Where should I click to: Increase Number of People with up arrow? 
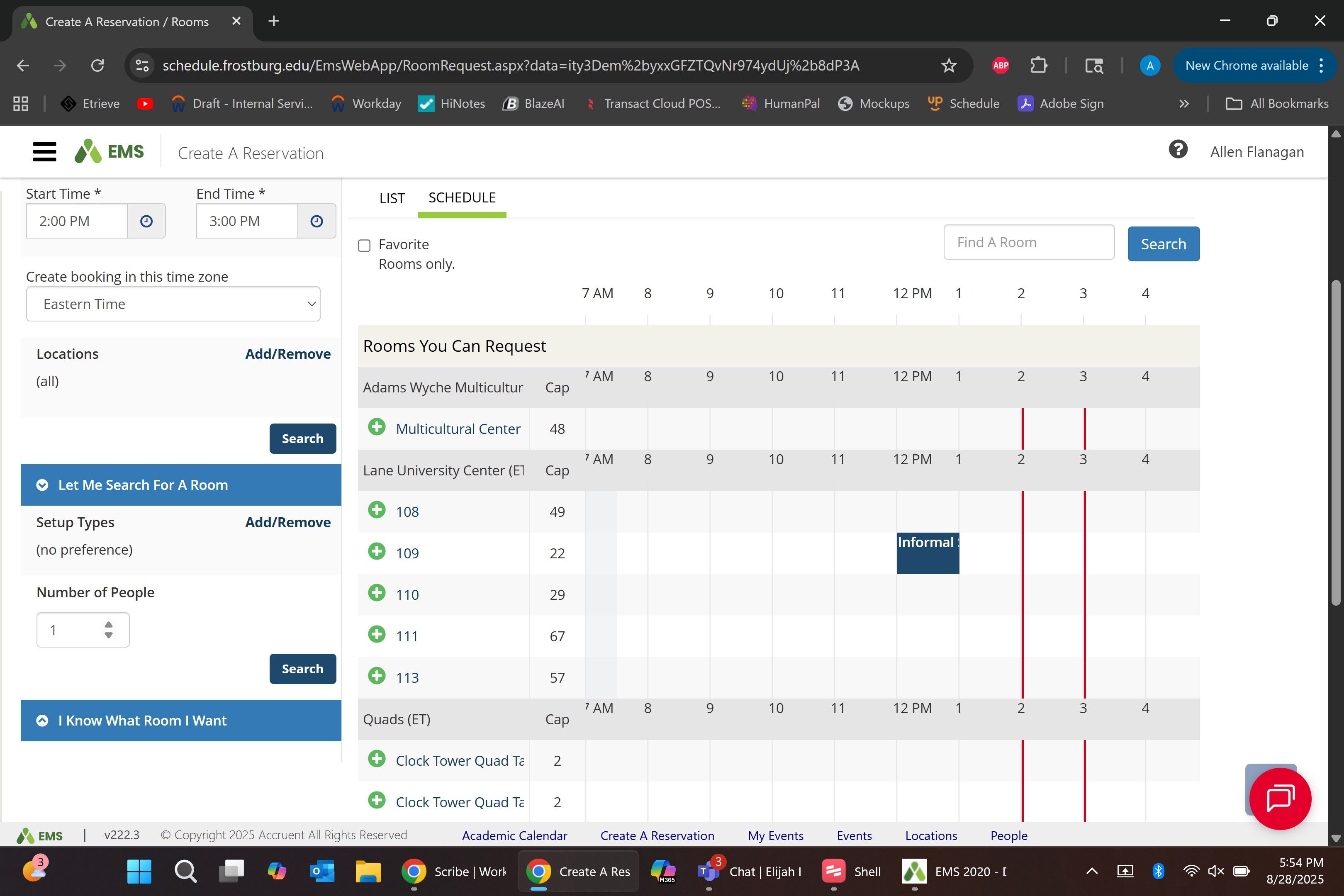click(x=109, y=625)
